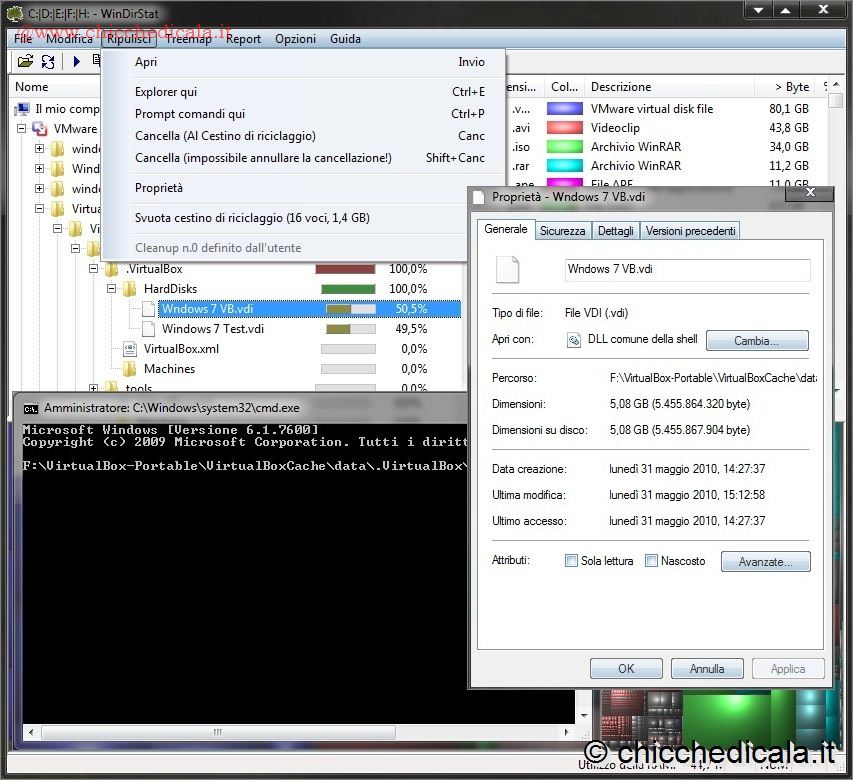Click the DLL comune della shell icon

[574, 340]
